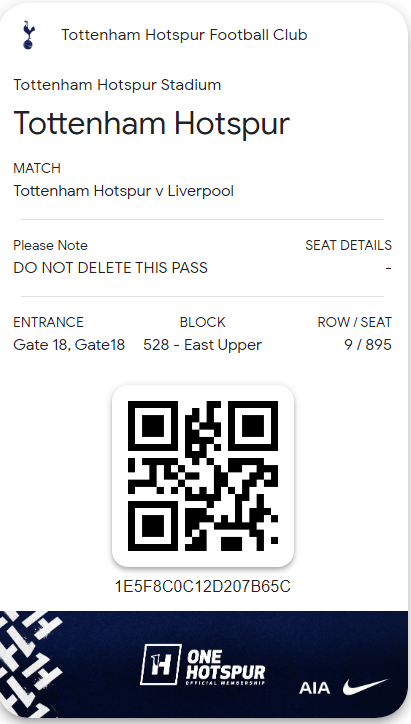Click the barcode number 1E5F8C0C12D207B65C

click(x=203, y=586)
